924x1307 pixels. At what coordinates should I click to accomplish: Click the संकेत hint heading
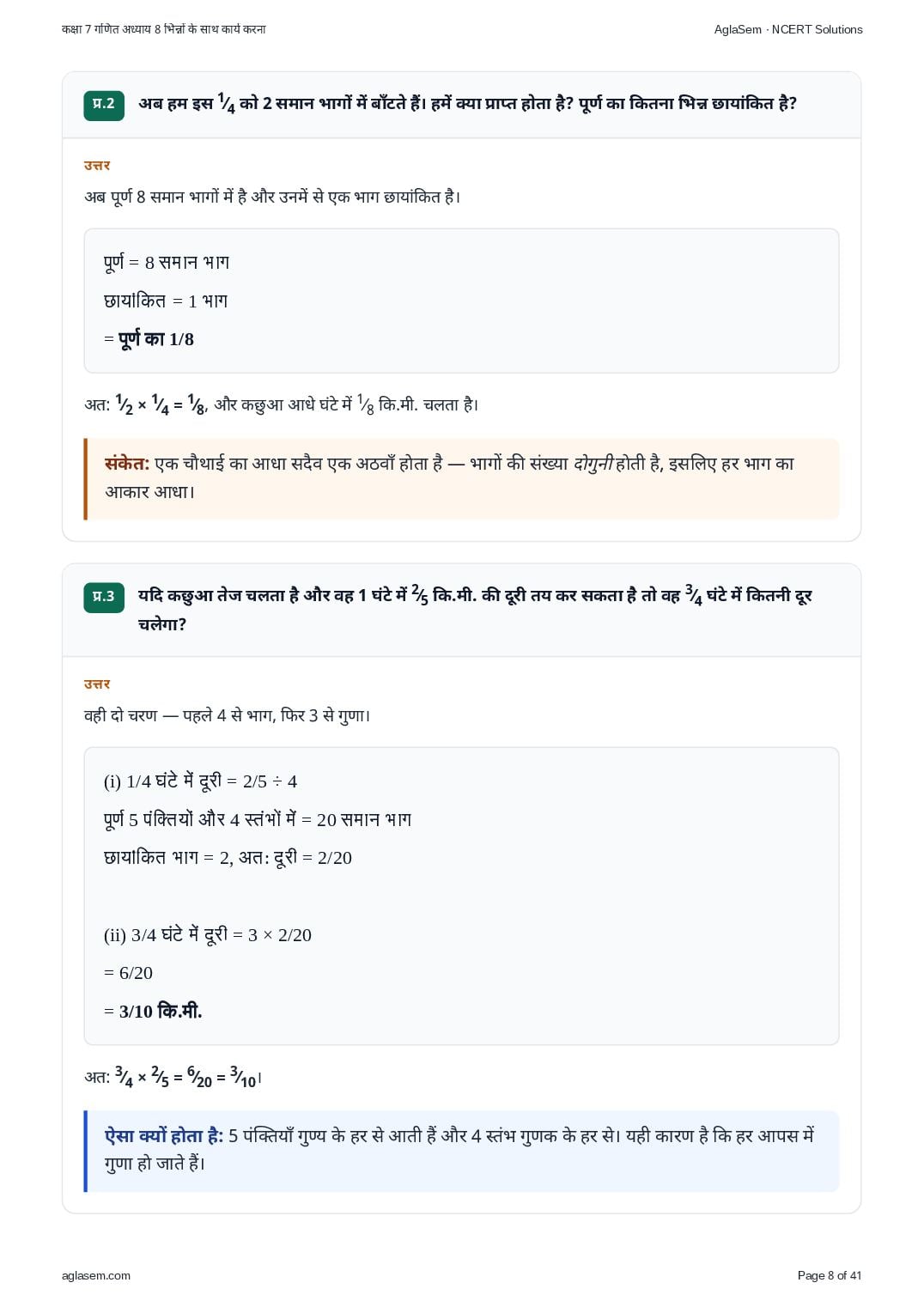click(127, 464)
